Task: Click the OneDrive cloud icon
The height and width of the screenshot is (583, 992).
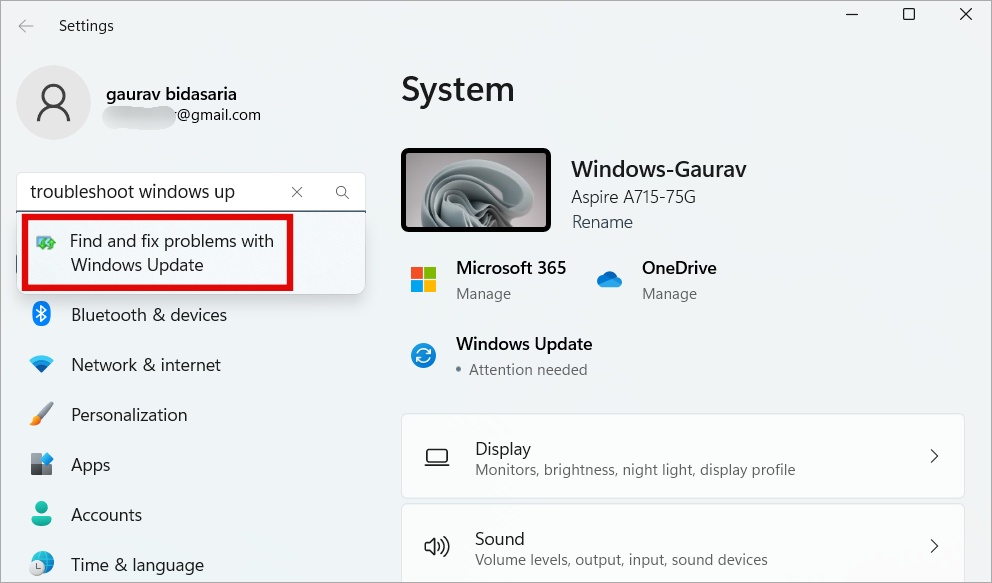Action: click(609, 280)
